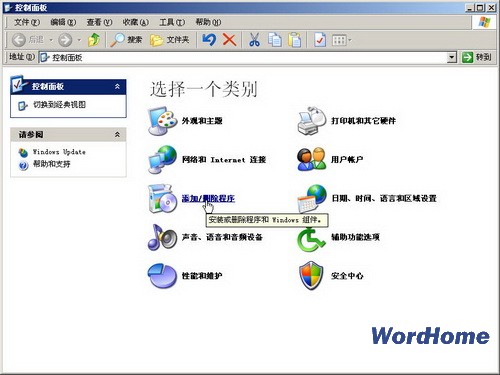500x375 pixels.
Task: Click the Windows Update globe icon
Action: [23, 153]
